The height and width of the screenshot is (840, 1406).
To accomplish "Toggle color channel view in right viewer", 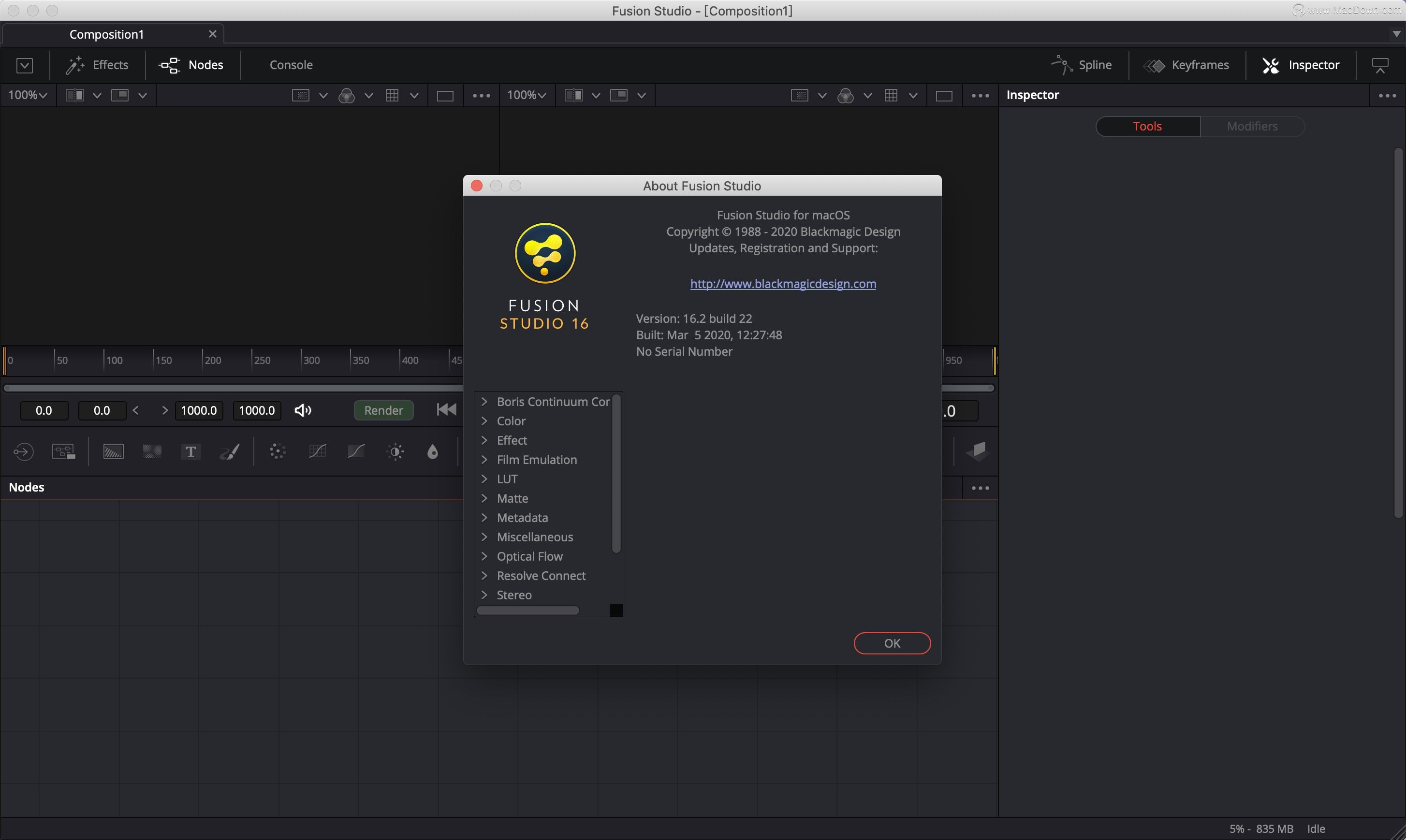I will (x=846, y=96).
